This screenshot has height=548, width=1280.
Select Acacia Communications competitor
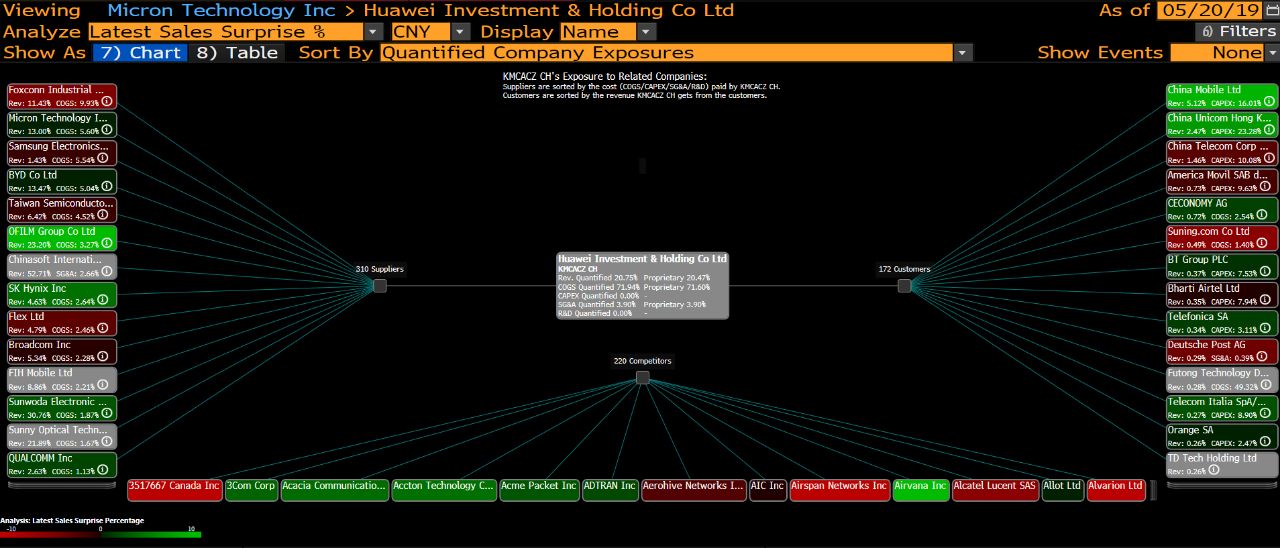pos(334,490)
